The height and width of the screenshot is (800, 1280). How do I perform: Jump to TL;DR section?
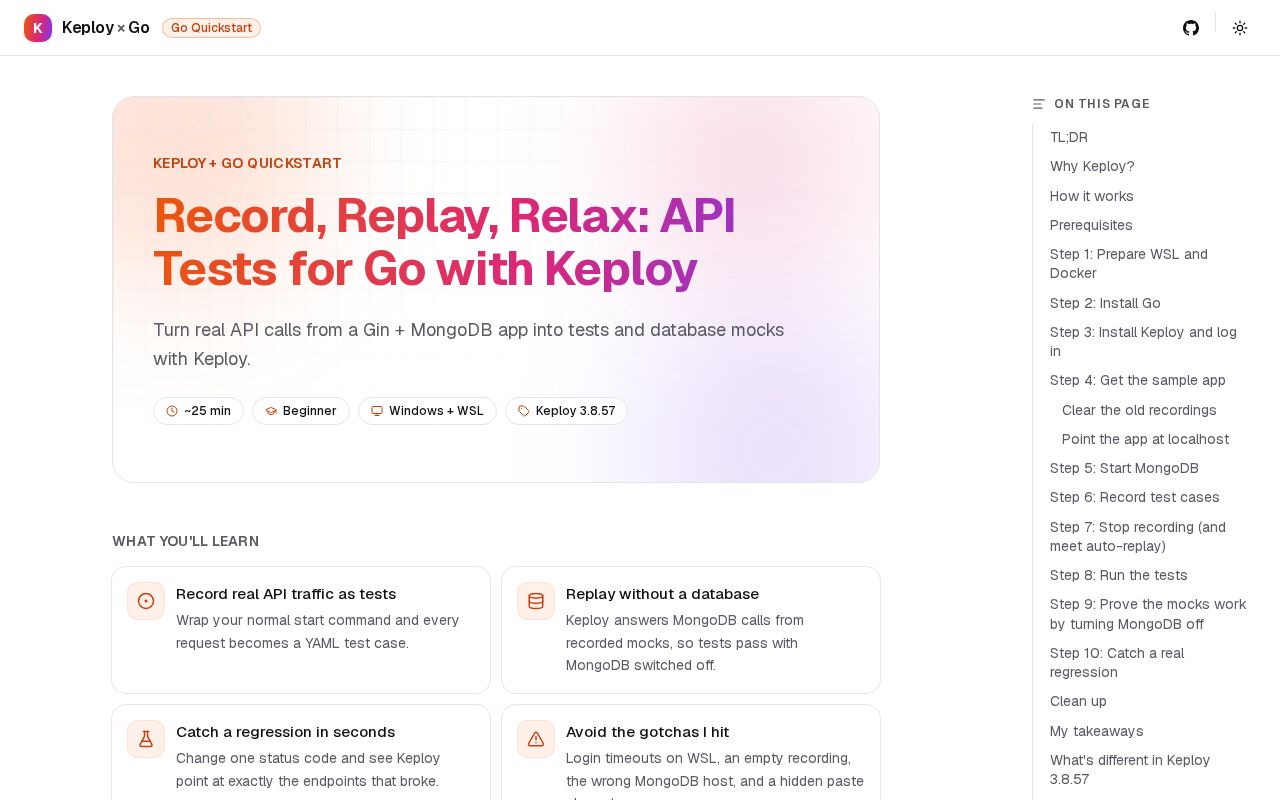pos(1069,137)
